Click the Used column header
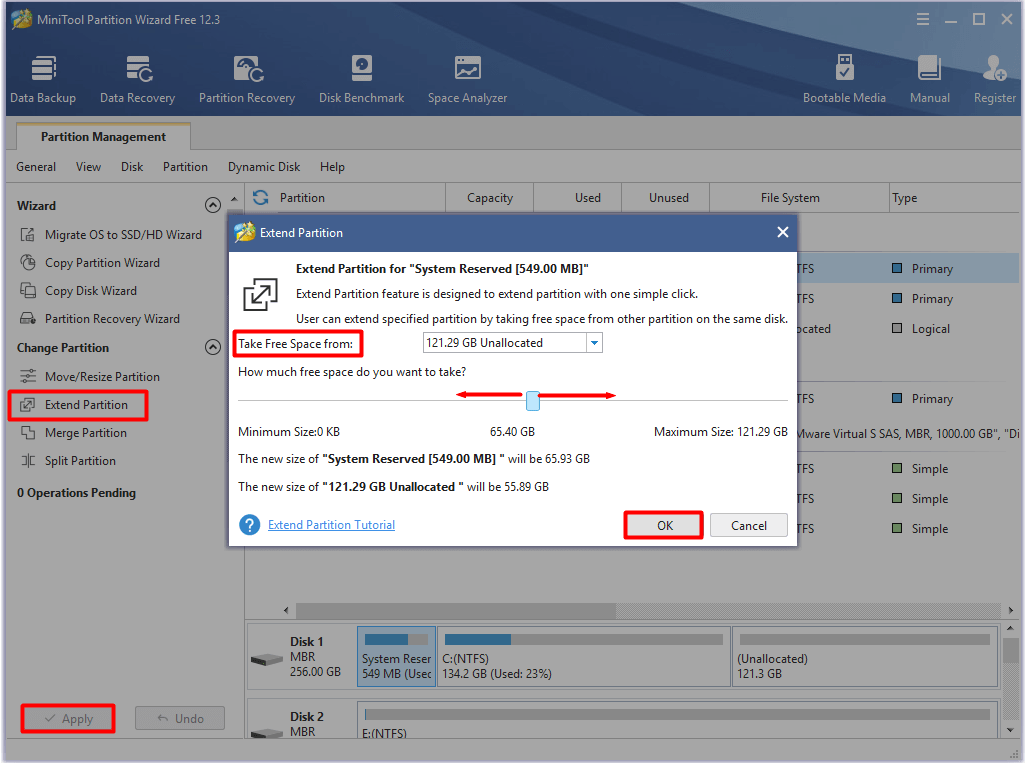Viewport: 1025px width, 763px height. pyautogui.click(x=578, y=197)
